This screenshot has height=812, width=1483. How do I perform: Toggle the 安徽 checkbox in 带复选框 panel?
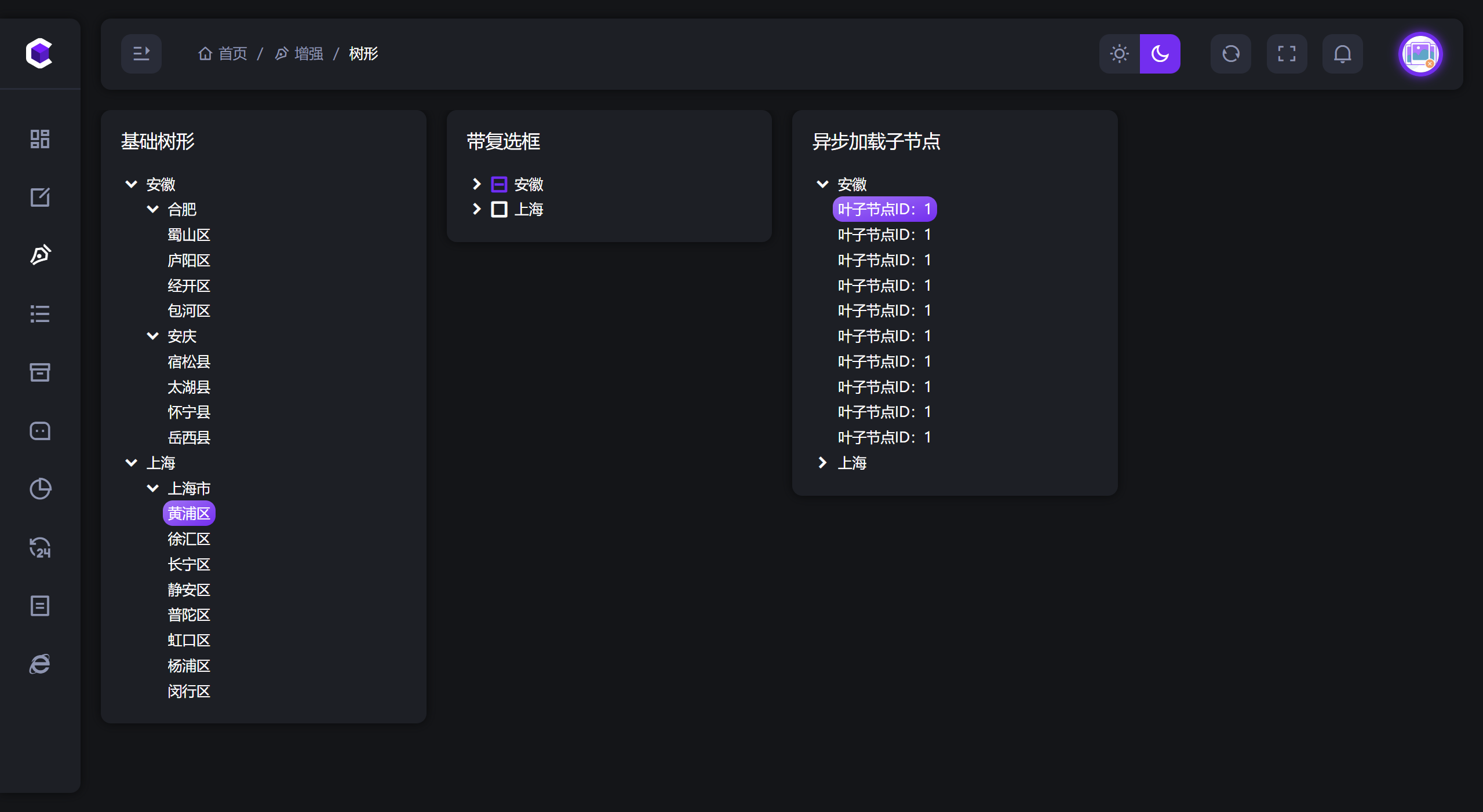pos(498,184)
